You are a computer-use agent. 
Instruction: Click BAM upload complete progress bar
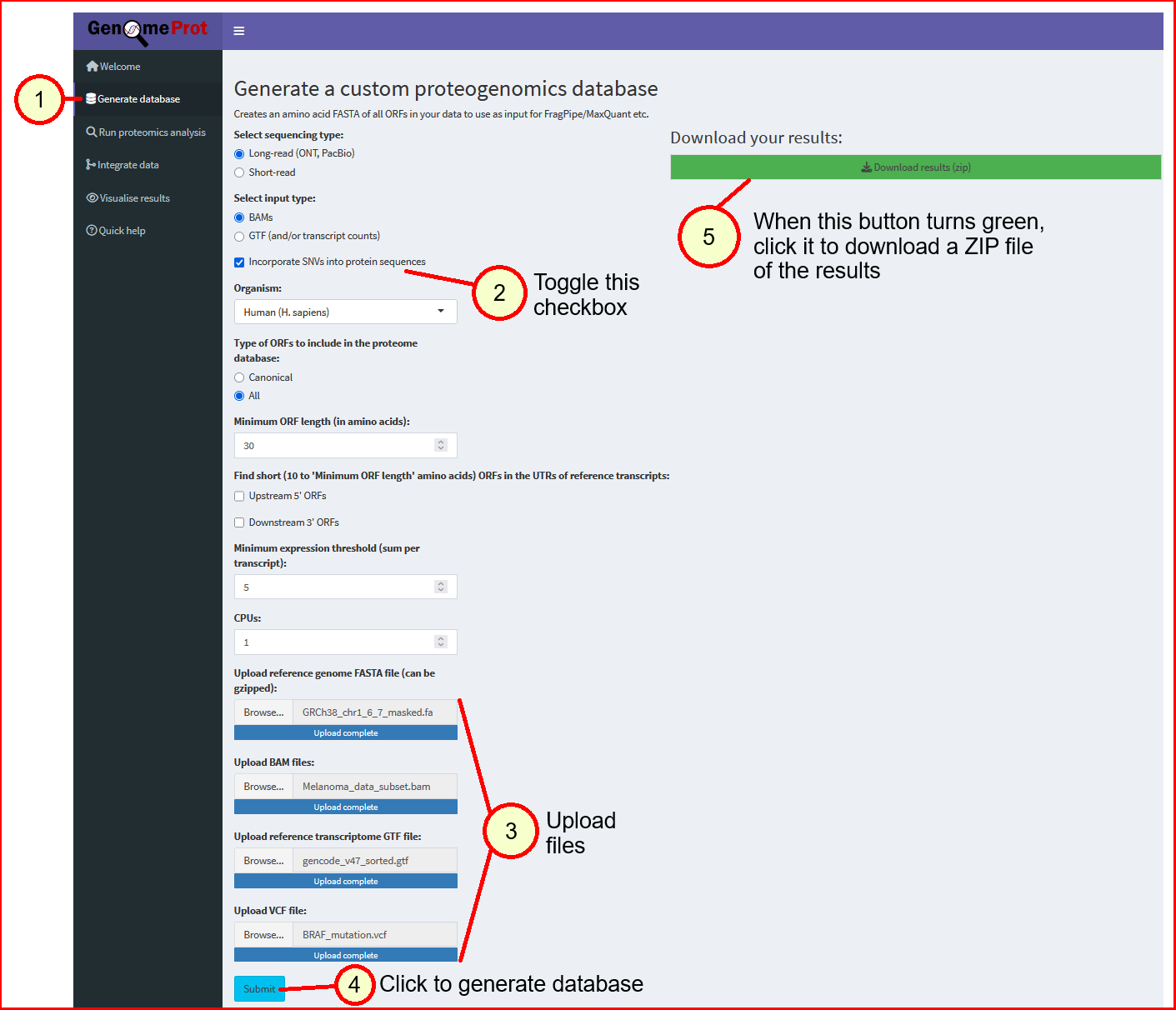346,807
